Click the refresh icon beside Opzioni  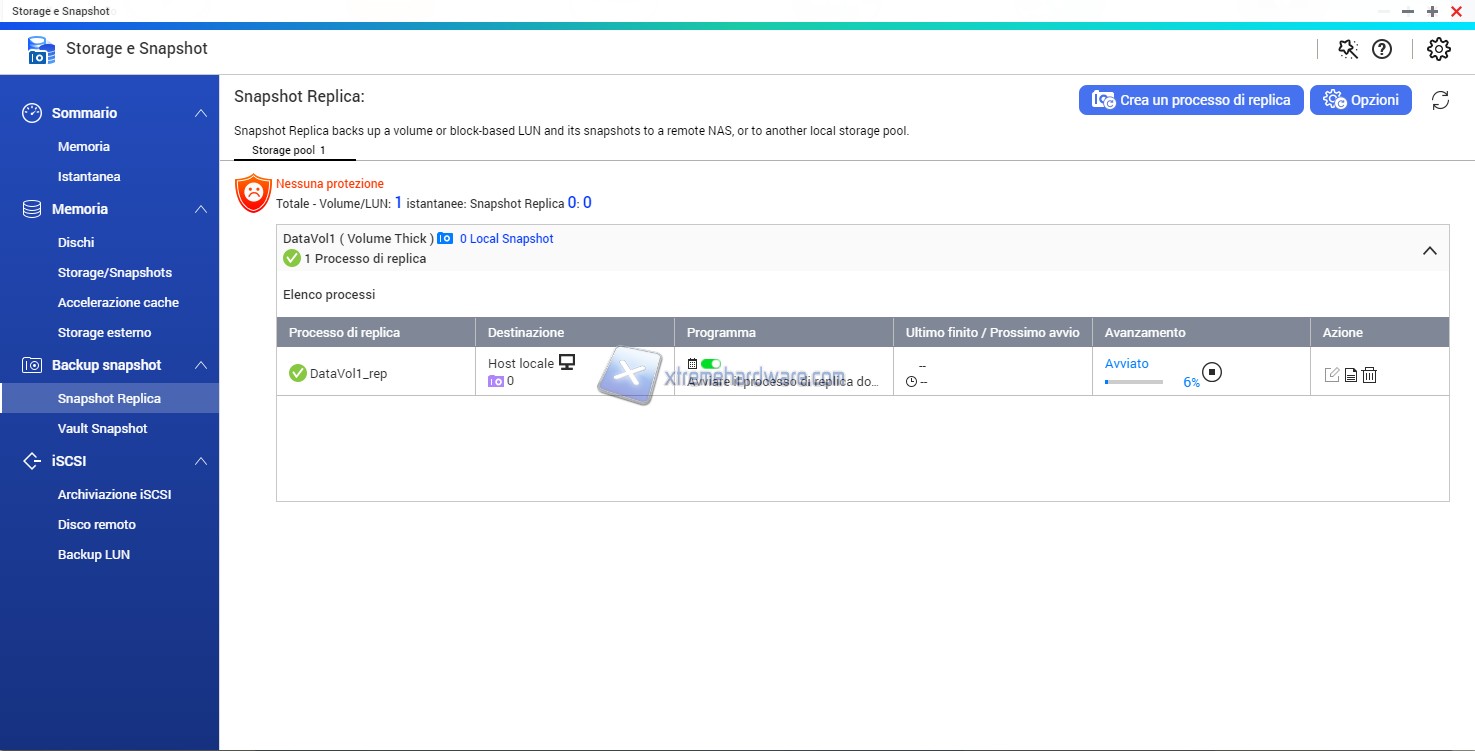click(x=1440, y=100)
